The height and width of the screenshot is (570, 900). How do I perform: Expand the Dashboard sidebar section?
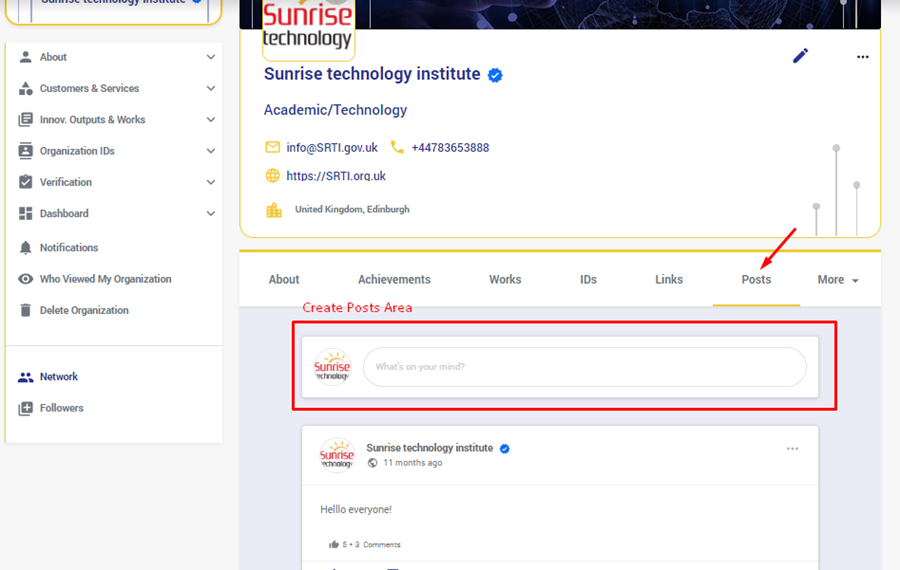(x=210, y=214)
